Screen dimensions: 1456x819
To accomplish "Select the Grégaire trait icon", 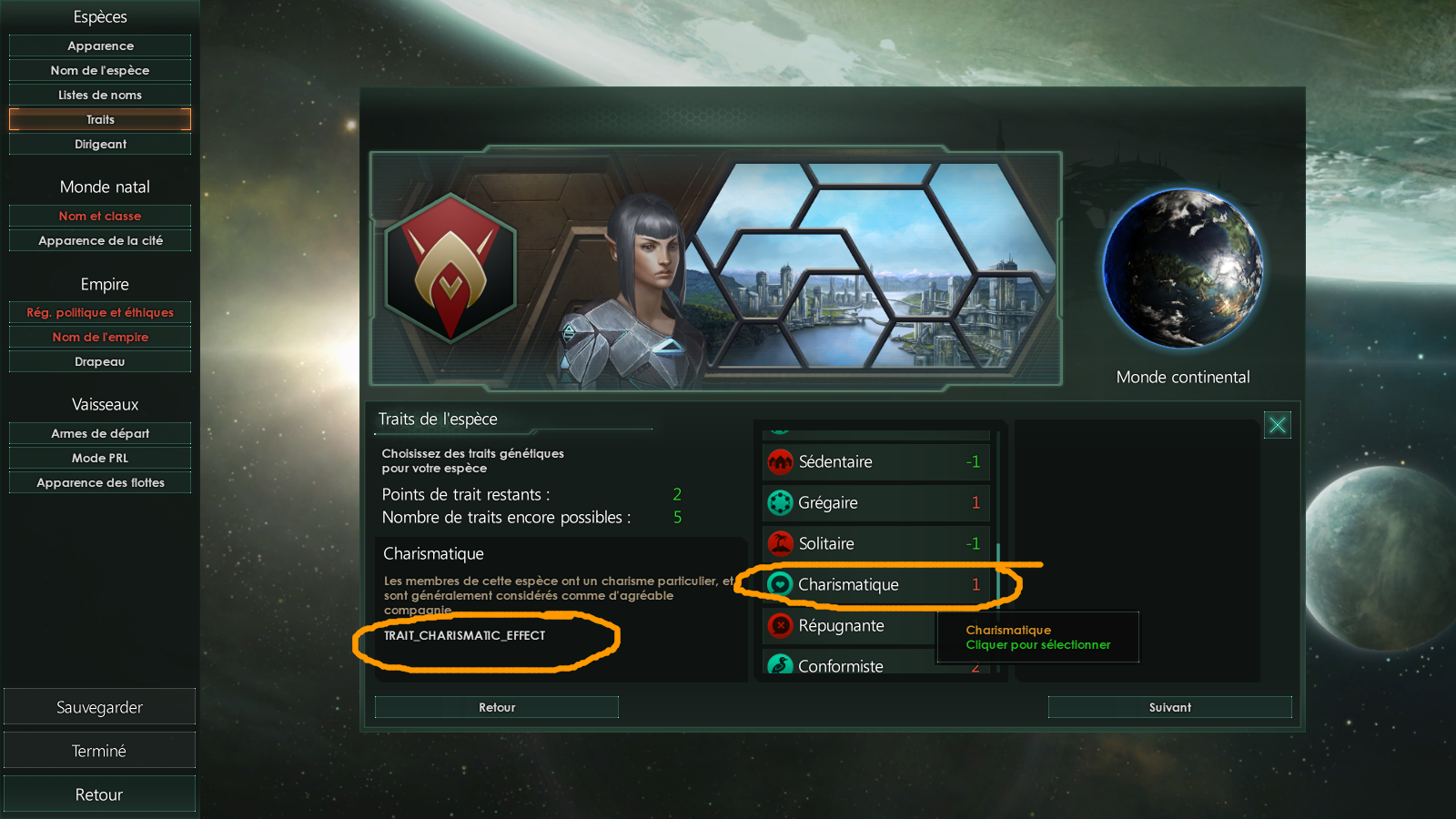I will [x=780, y=503].
